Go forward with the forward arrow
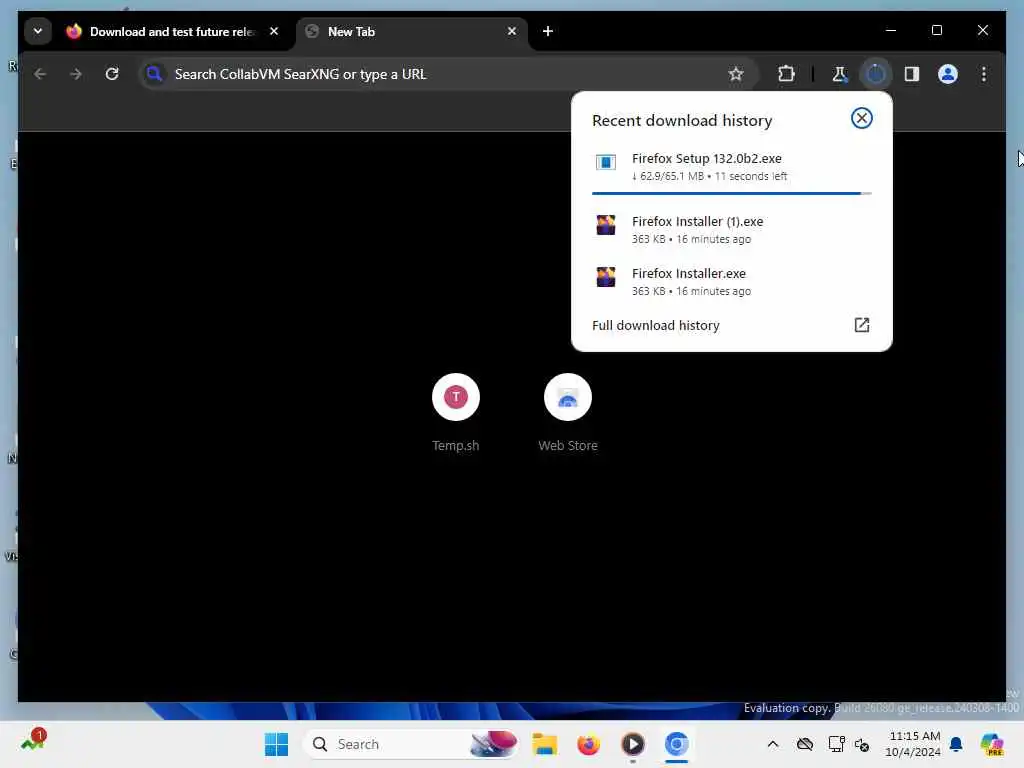Image resolution: width=1024 pixels, height=768 pixels. tap(76, 74)
